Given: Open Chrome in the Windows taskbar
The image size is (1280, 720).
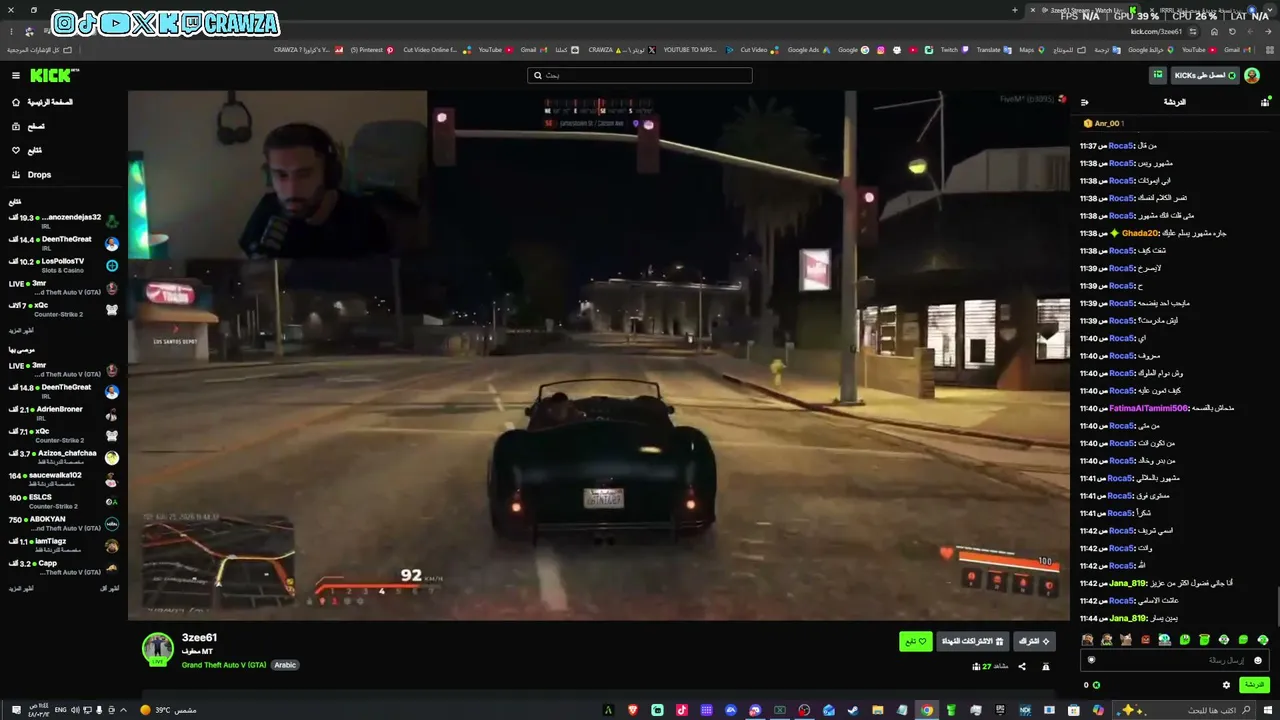Looking at the screenshot, I should tap(927, 710).
